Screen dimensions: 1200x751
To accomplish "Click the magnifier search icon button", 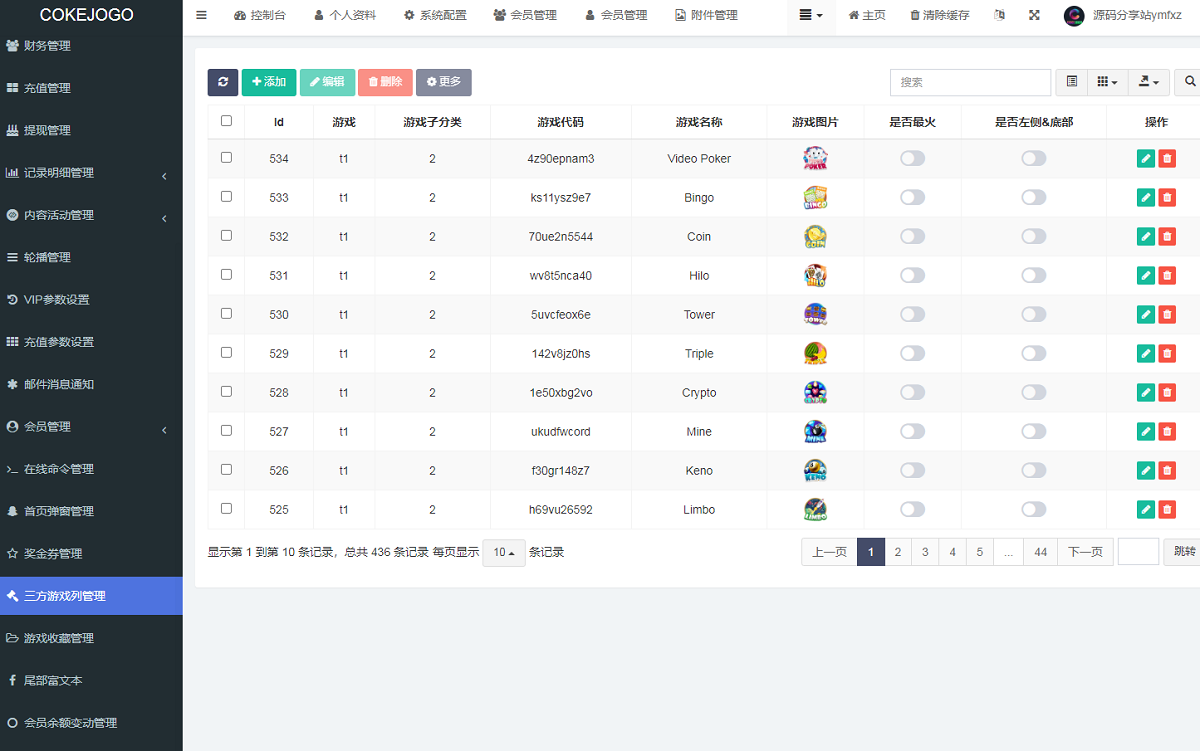I will coord(1190,82).
